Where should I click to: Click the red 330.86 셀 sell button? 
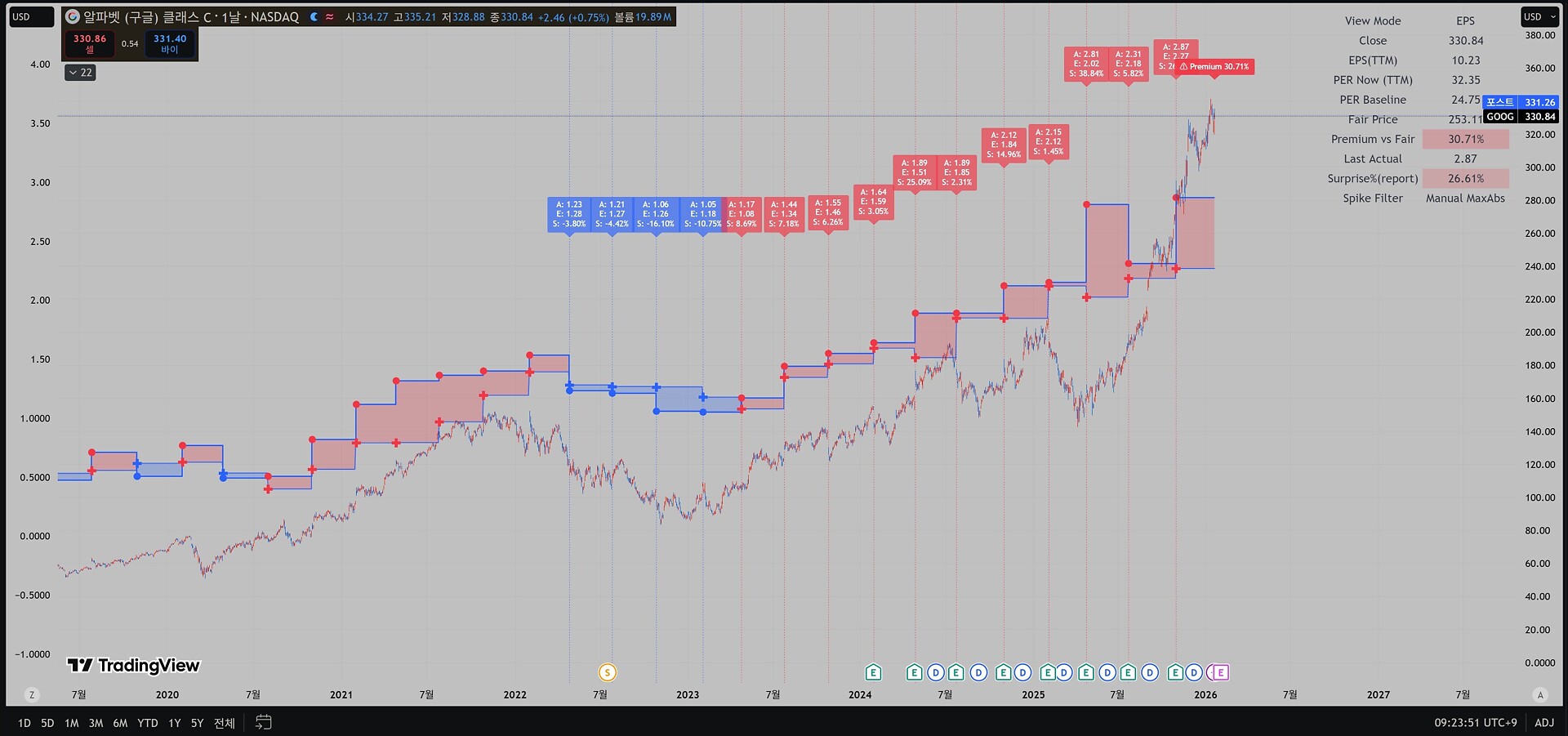90,44
